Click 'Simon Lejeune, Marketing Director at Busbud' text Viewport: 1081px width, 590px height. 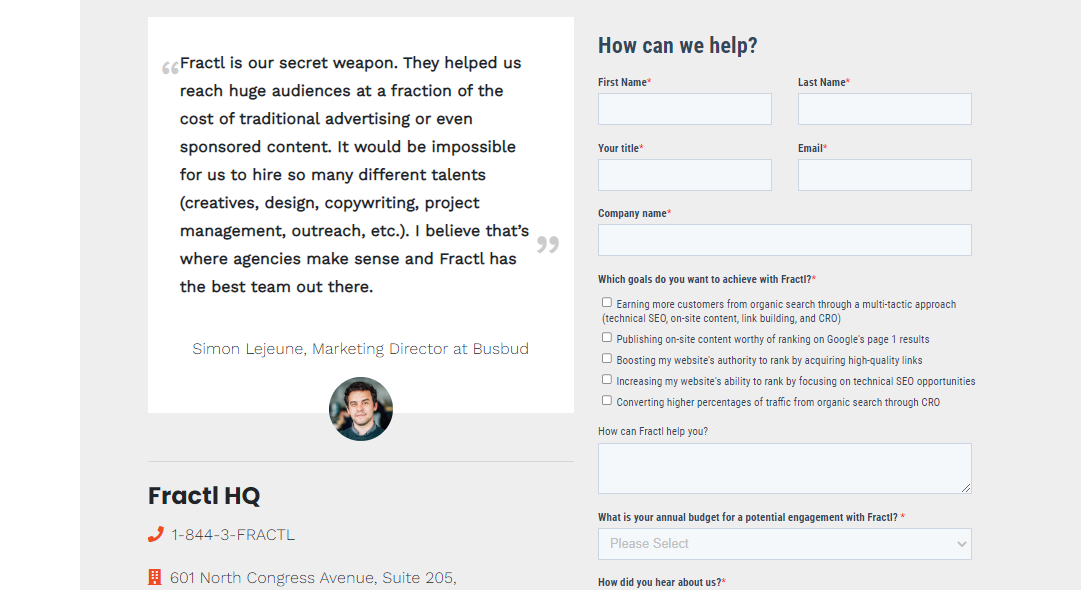click(x=361, y=349)
